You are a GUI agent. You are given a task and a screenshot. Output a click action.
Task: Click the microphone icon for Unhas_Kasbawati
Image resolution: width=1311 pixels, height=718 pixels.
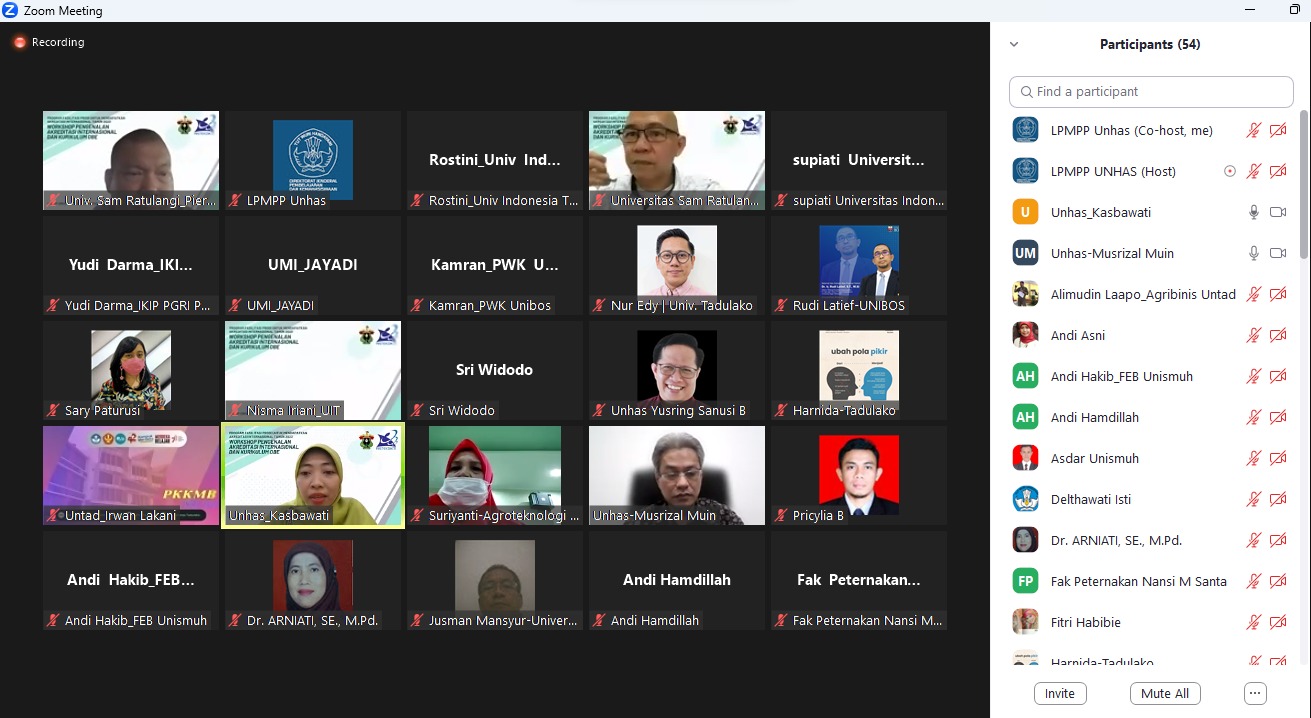click(x=1253, y=212)
